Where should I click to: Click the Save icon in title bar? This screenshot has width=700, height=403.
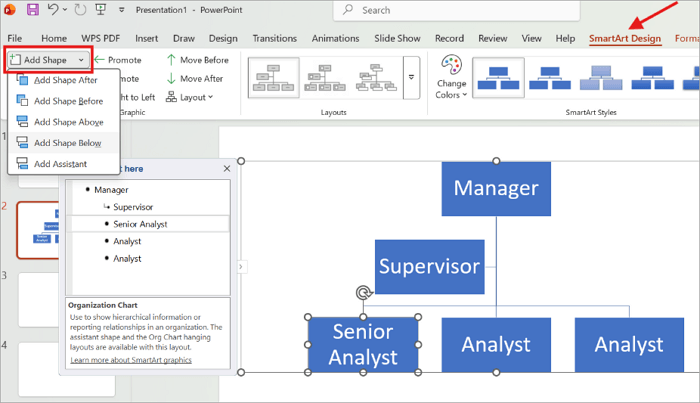[x=33, y=9]
